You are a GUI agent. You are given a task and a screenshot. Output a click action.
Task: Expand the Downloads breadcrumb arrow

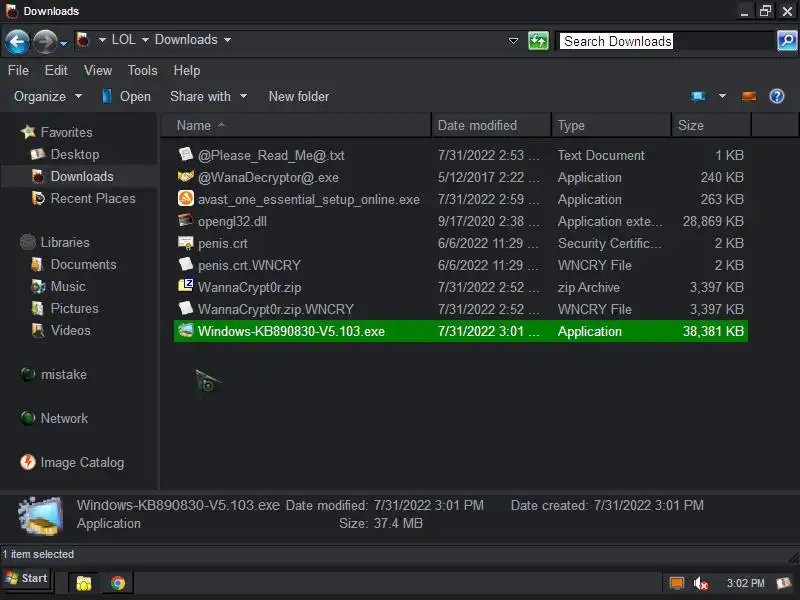coord(227,40)
